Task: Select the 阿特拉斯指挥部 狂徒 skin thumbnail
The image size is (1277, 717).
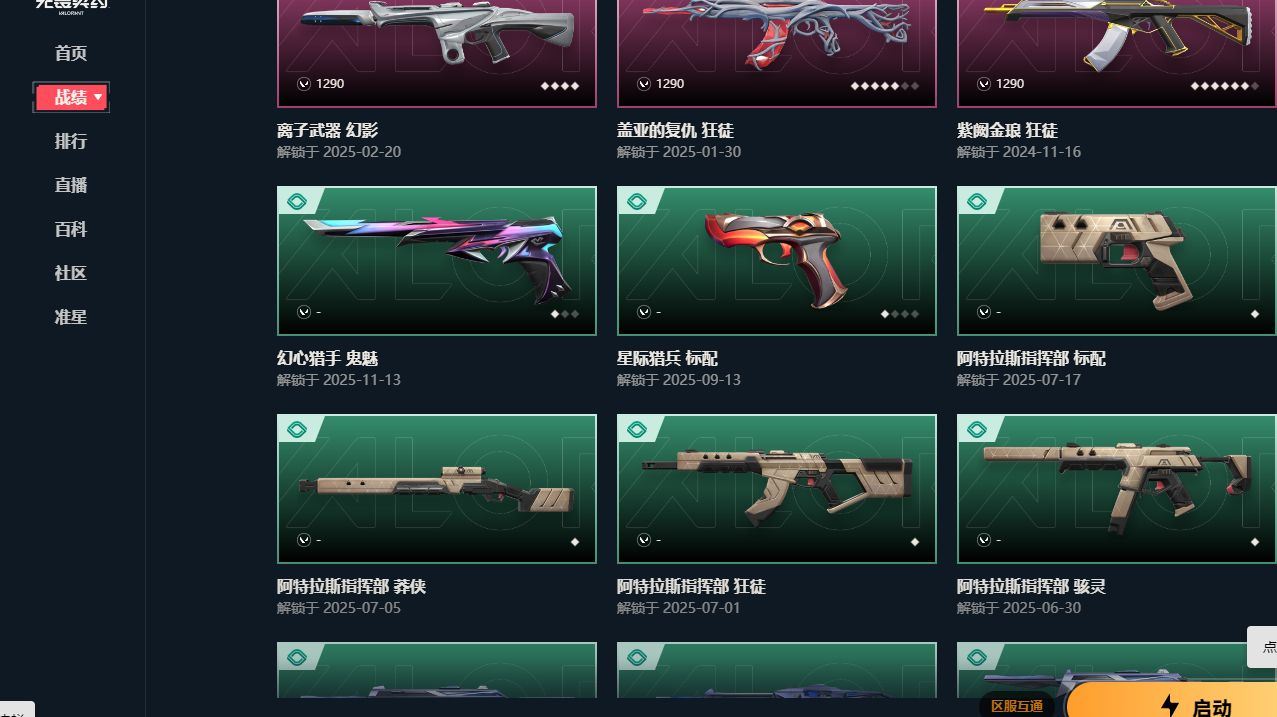Action: pos(777,489)
